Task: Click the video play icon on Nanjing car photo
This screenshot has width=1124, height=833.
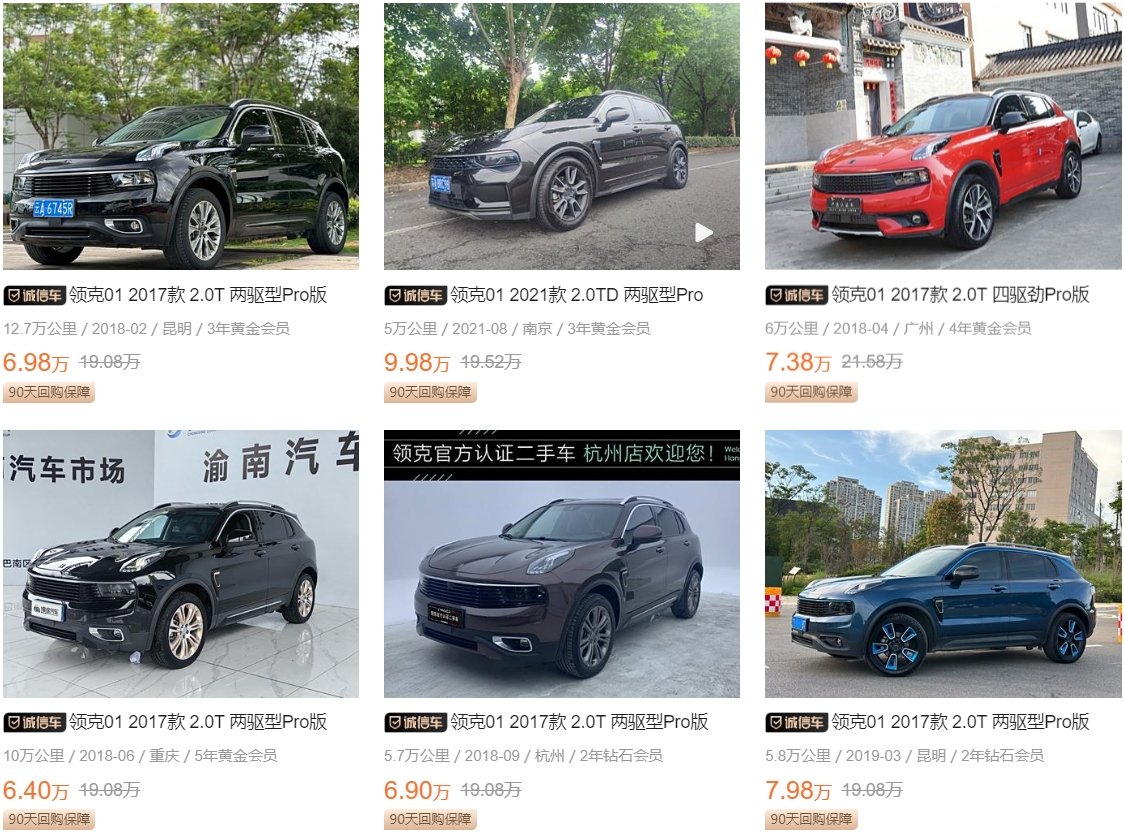Action: [704, 232]
